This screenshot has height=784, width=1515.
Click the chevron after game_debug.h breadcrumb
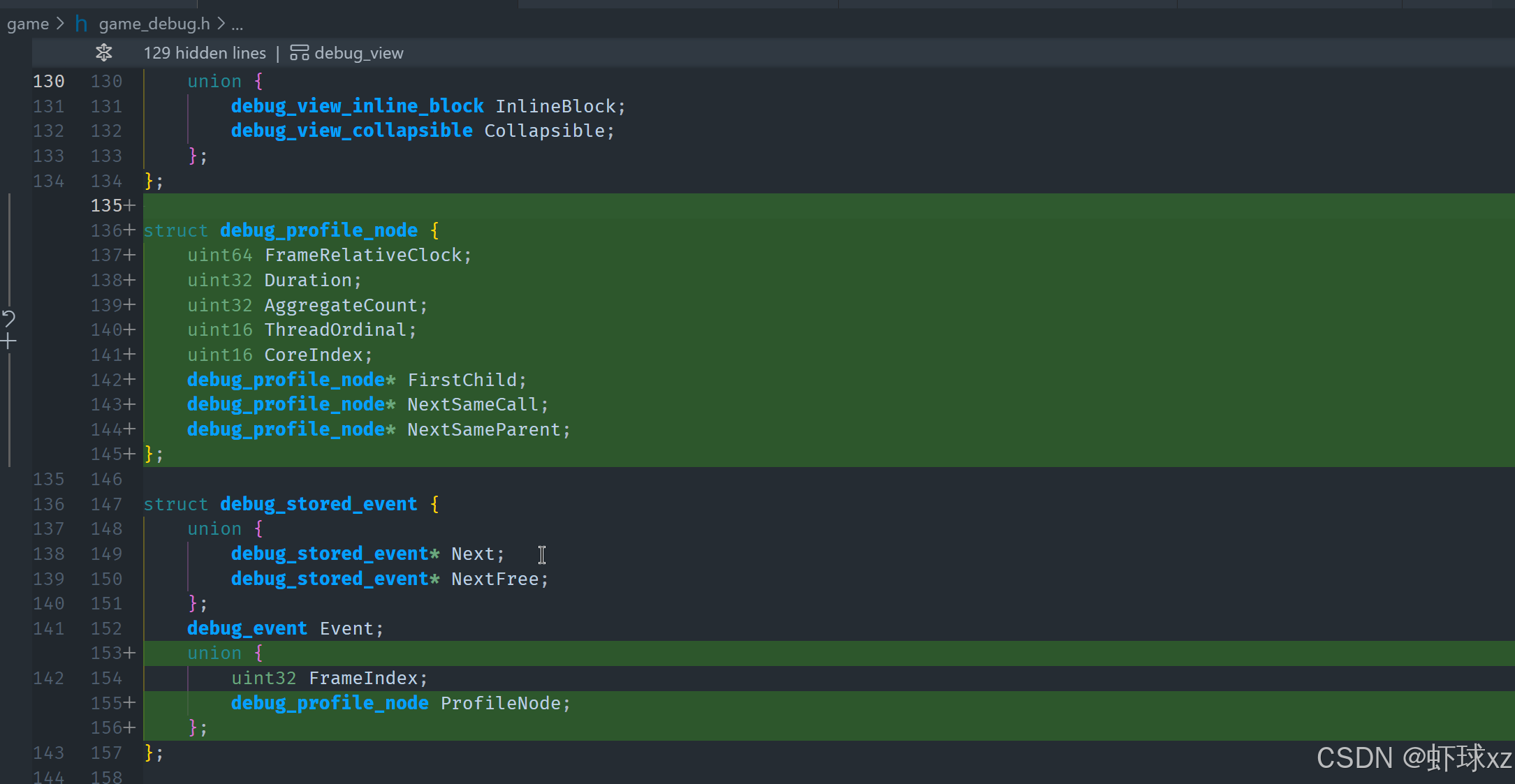pos(221,24)
